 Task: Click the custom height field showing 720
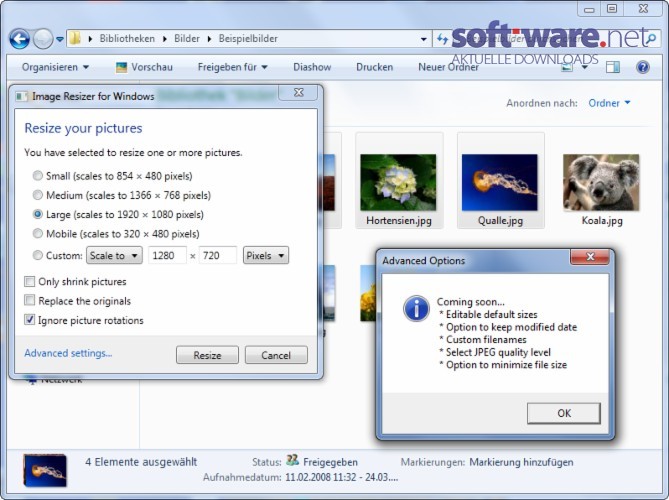218,256
